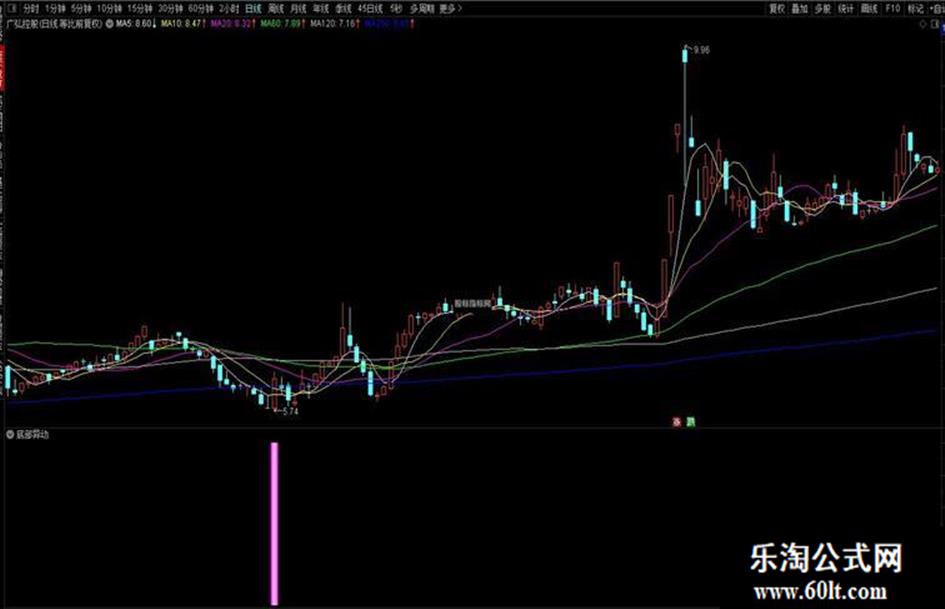Viewport: 945px width, 609px height.
Task: Select the 10分钟 period tab
Action: point(109,8)
